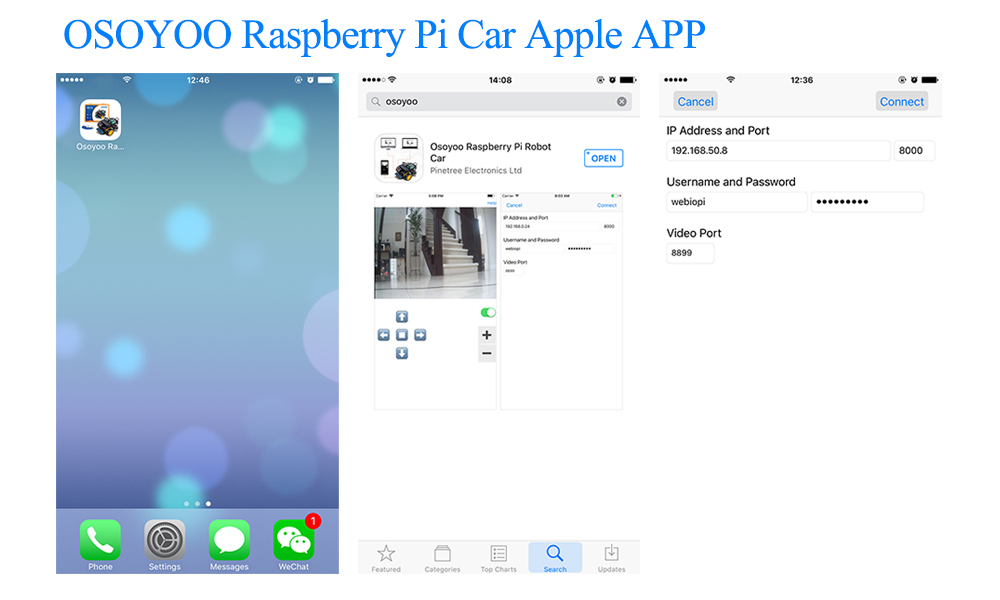Click the up arrow in preview screenshot

[402, 317]
